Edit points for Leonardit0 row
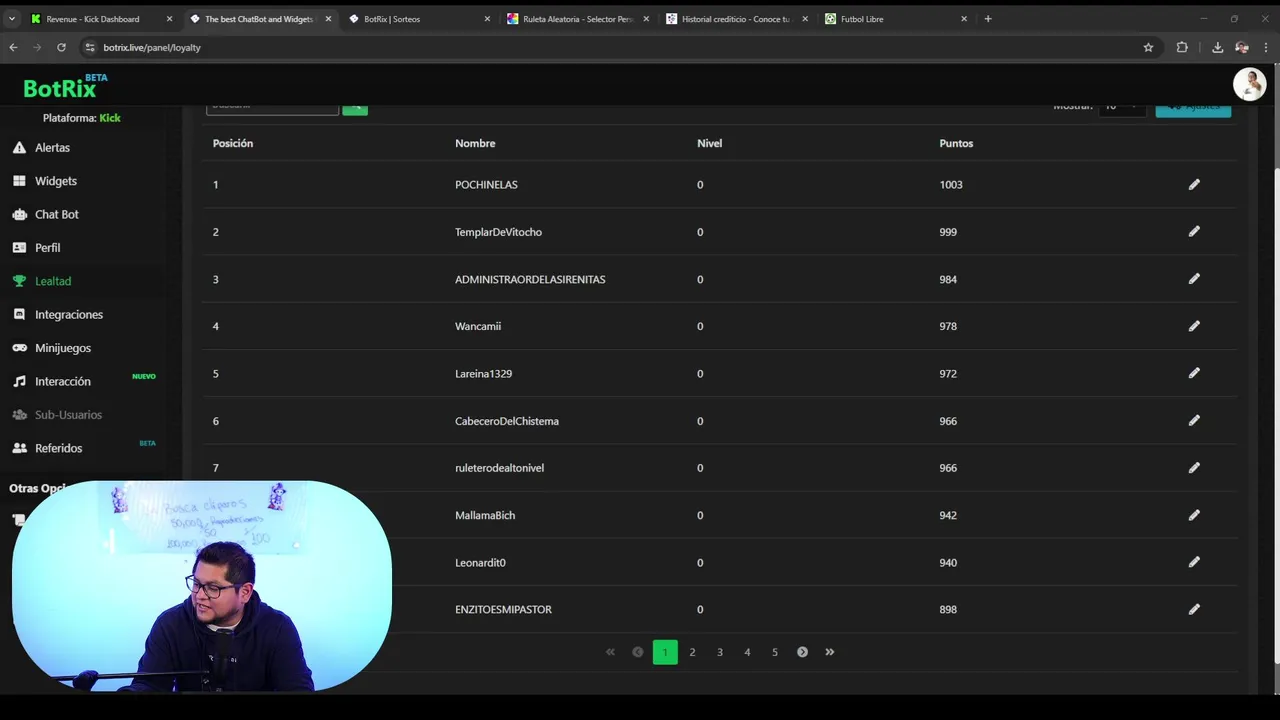Image resolution: width=1280 pixels, height=720 pixels. click(1194, 562)
